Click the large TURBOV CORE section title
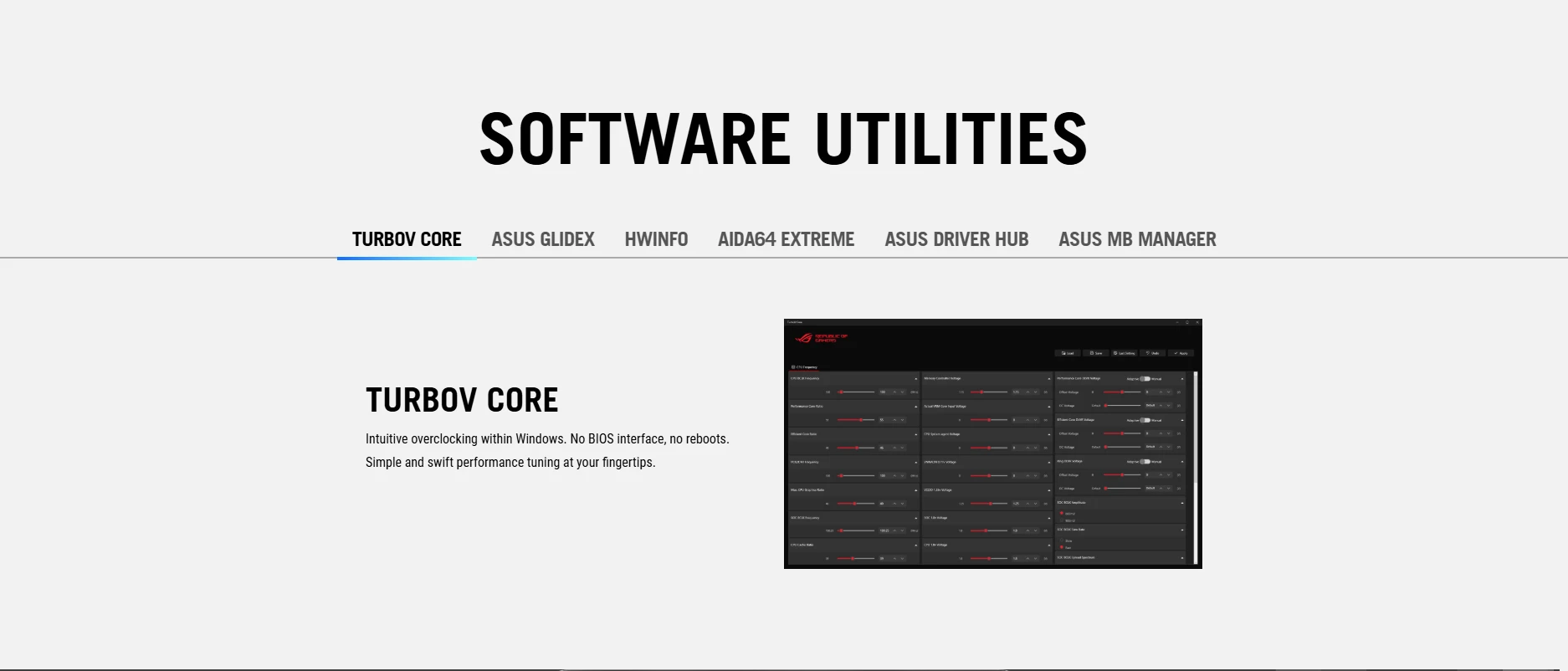1568x671 pixels. (462, 400)
